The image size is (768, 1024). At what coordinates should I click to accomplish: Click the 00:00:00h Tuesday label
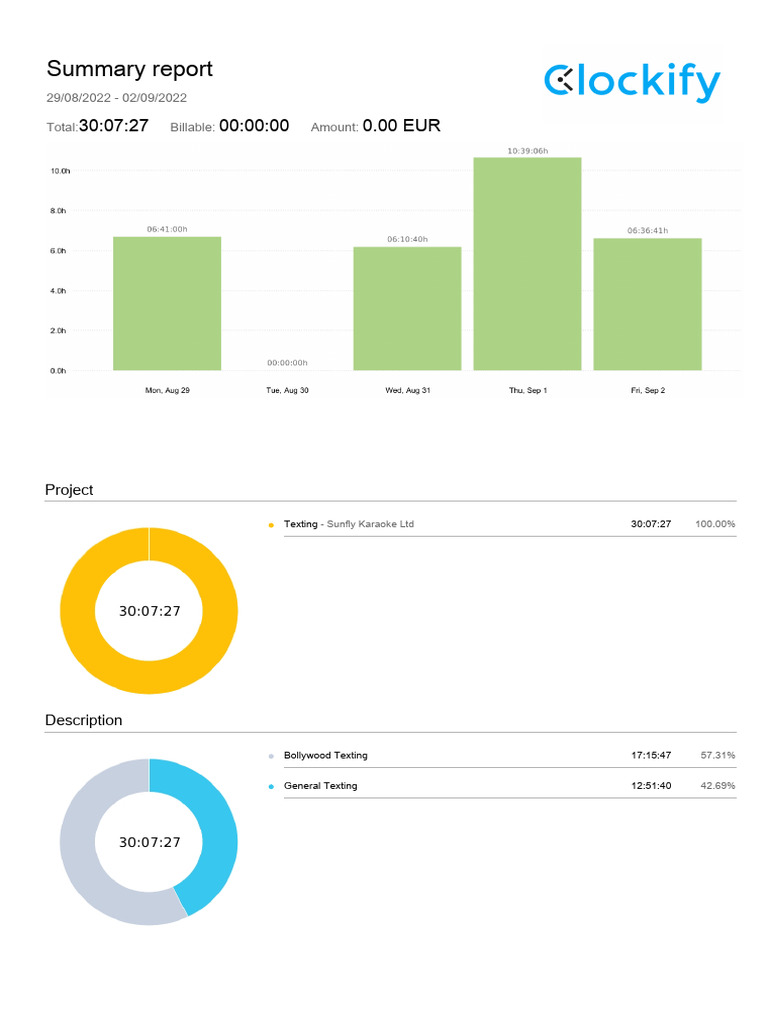click(x=287, y=362)
